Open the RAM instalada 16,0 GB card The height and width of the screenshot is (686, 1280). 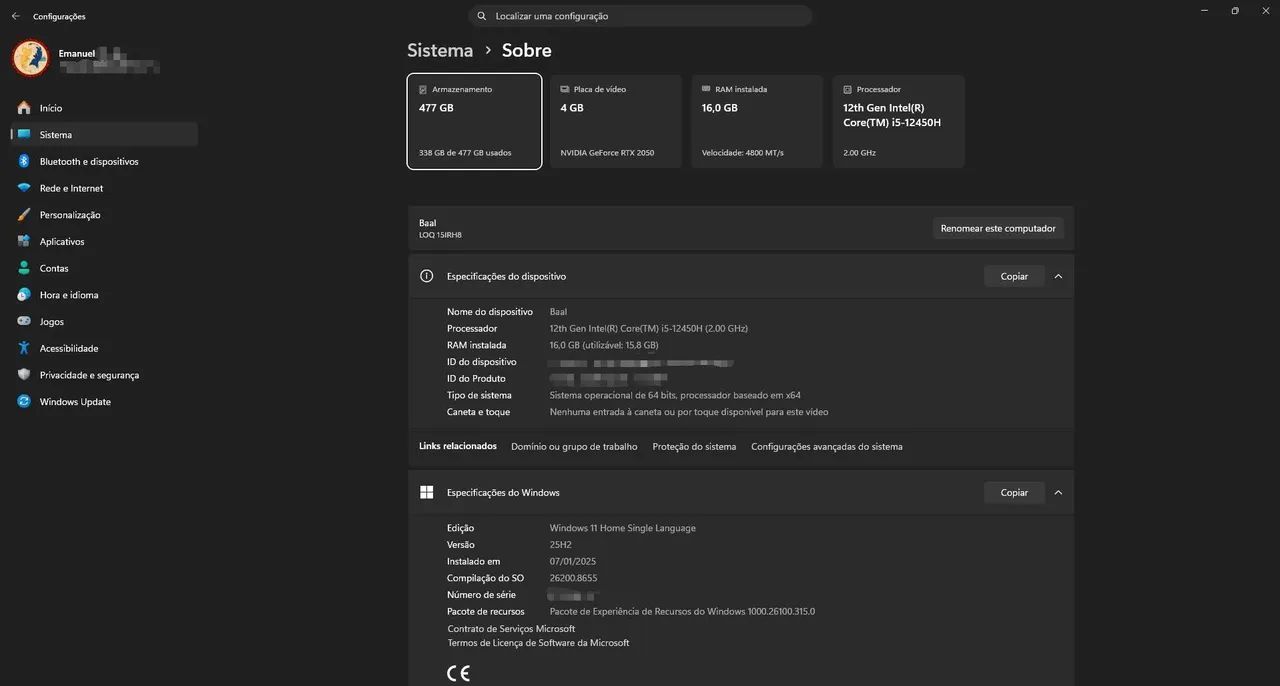pos(758,121)
